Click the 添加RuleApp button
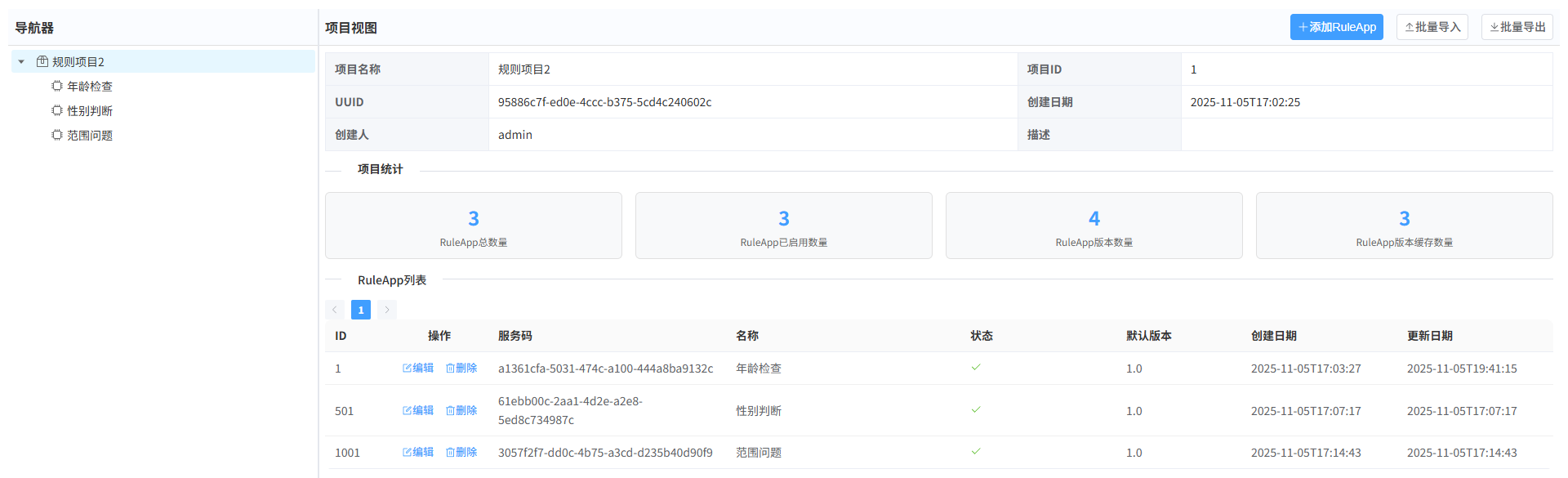Viewport: 1568px width, 478px height. 1336,27
